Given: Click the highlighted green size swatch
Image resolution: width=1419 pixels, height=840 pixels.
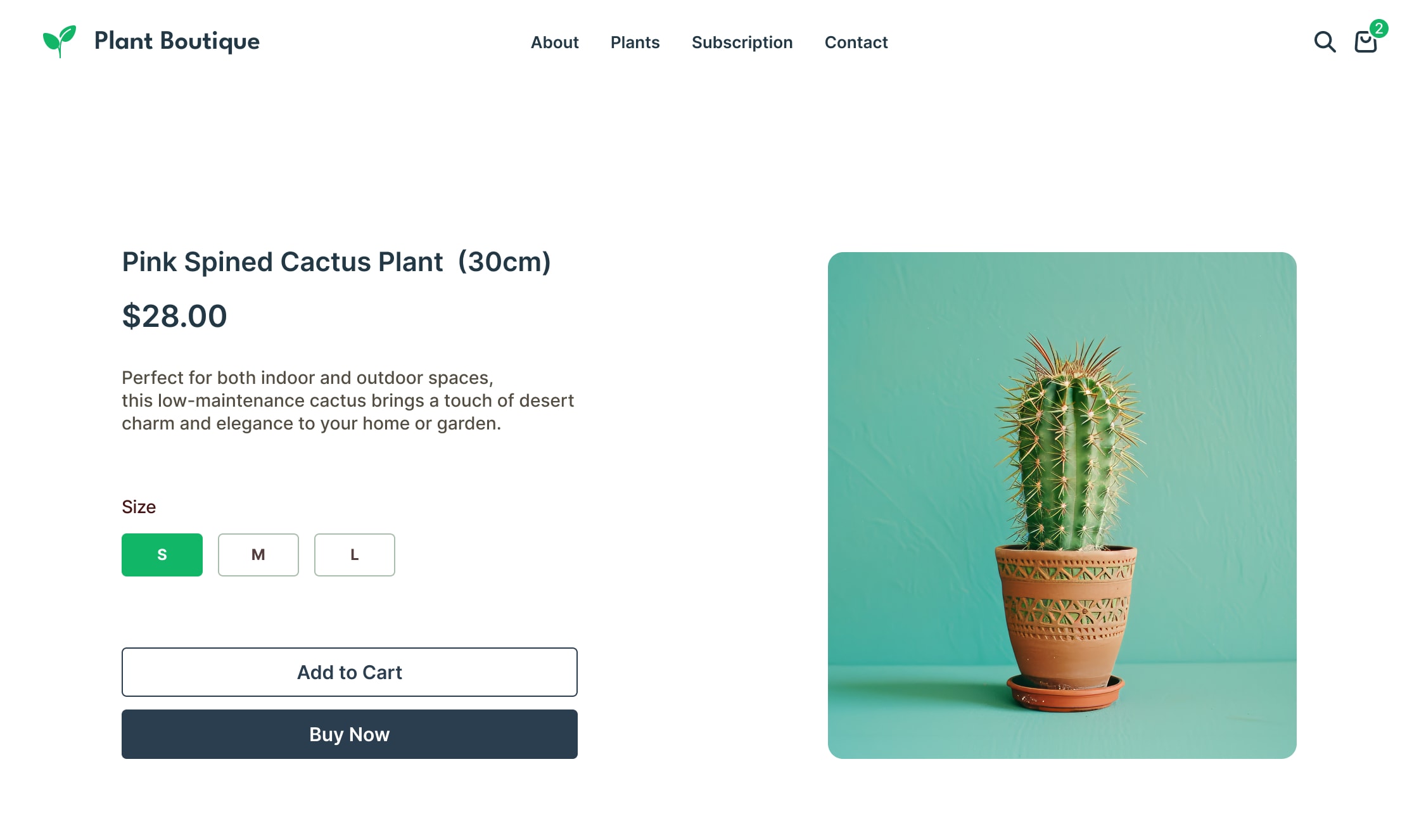Looking at the screenshot, I should 162,555.
